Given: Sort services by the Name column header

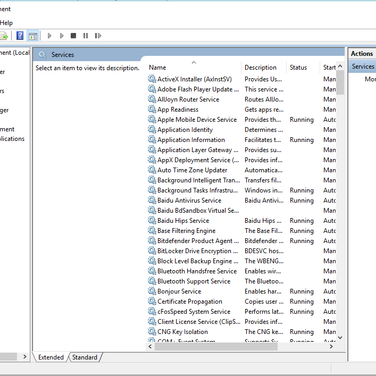Looking at the screenshot, I should tap(193, 67).
